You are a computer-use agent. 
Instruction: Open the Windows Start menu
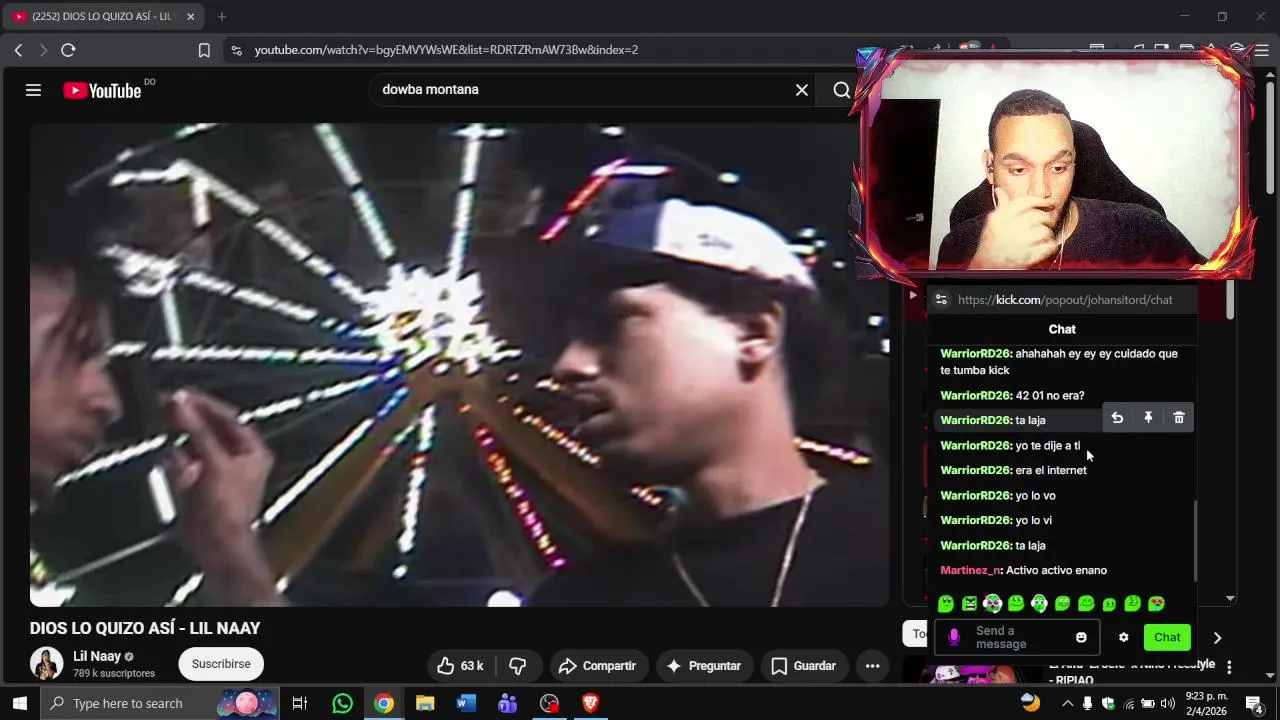tap(19, 703)
